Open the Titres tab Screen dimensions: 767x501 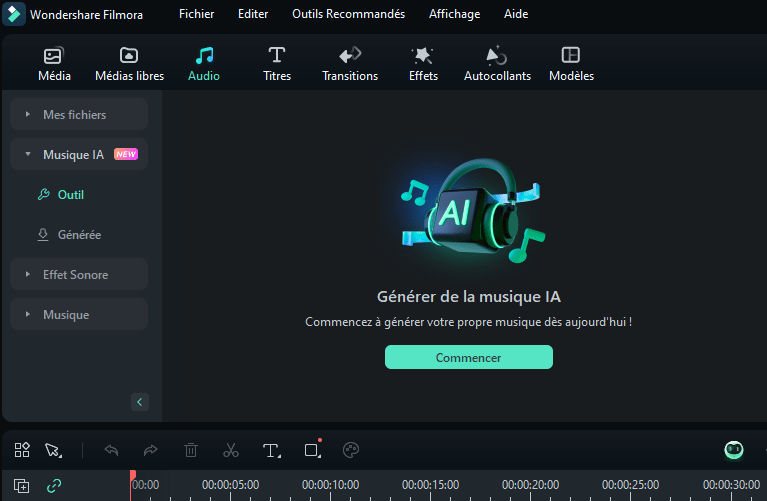point(277,64)
